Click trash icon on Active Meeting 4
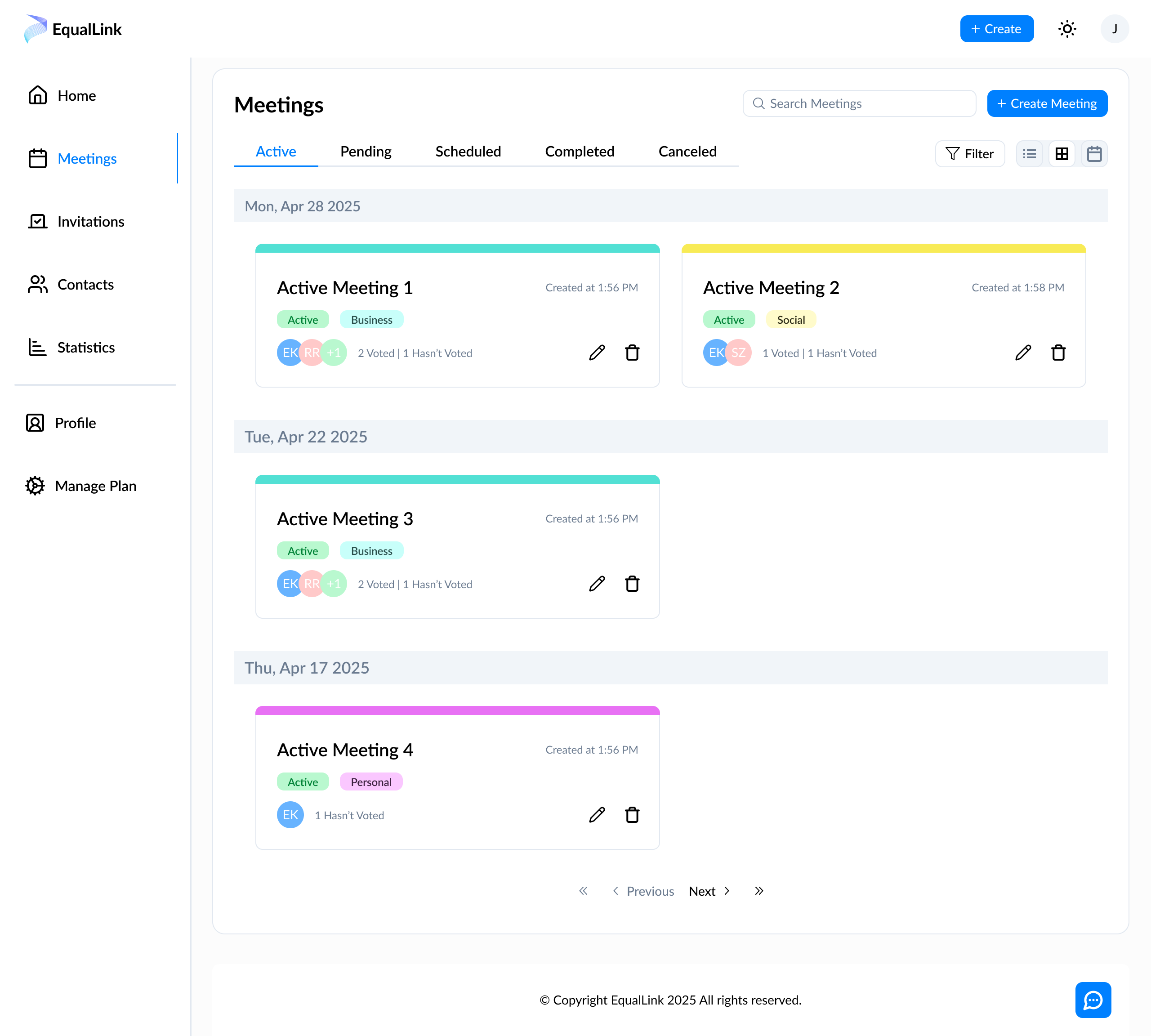Image resolution: width=1151 pixels, height=1036 pixels. point(632,815)
